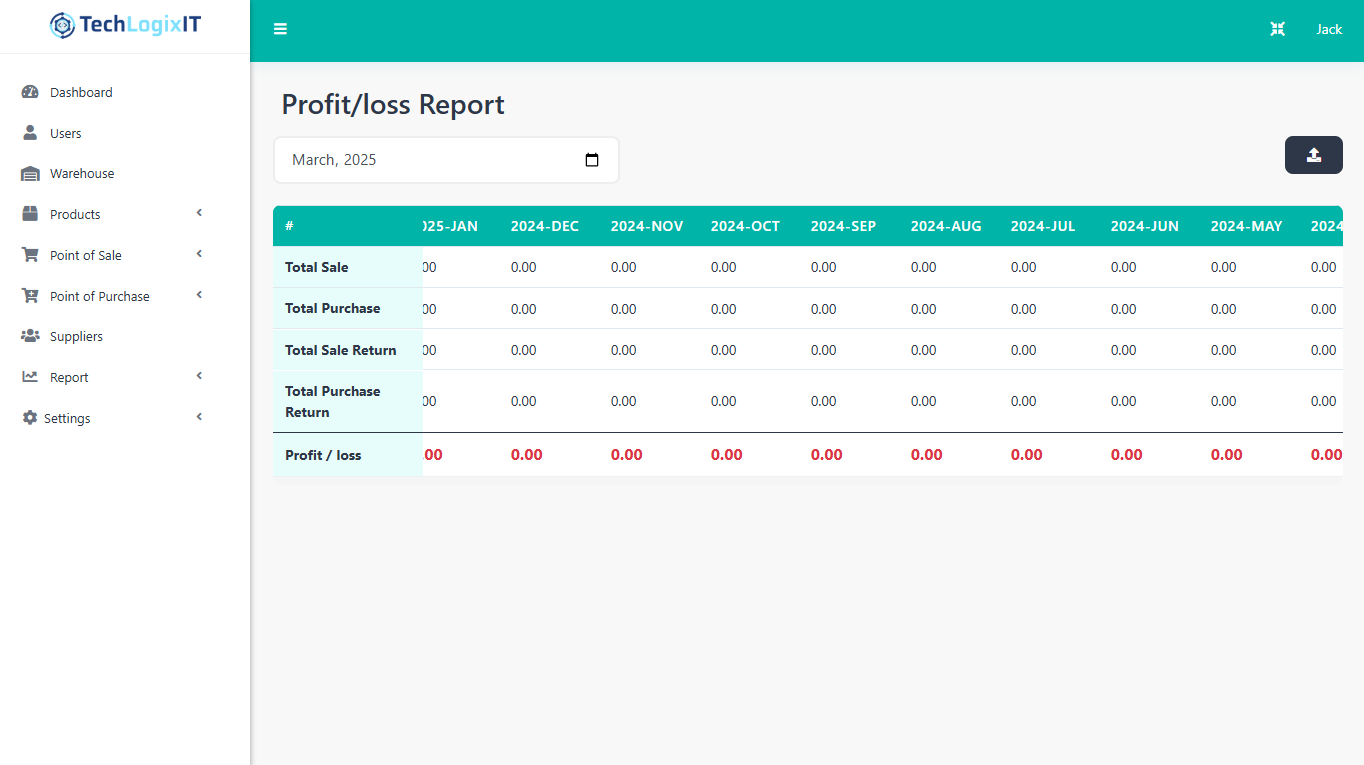1364x765 pixels.
Task: Open the Point of Purchase menu
Action: click(99, 296)
